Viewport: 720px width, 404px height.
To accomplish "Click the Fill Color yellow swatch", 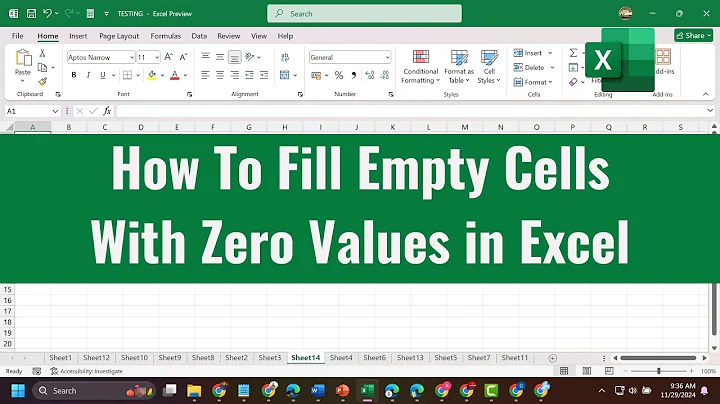I will (x=152, y=75).
